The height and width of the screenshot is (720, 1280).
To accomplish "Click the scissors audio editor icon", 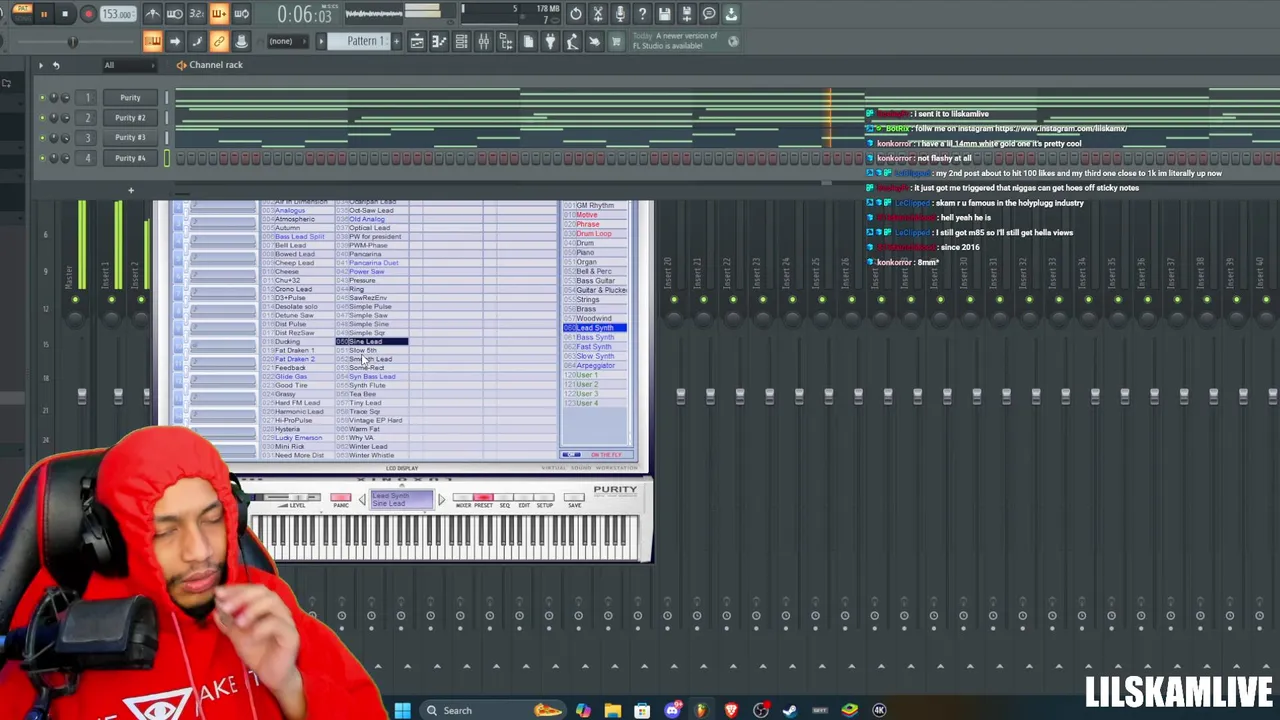I will (598, 14).
